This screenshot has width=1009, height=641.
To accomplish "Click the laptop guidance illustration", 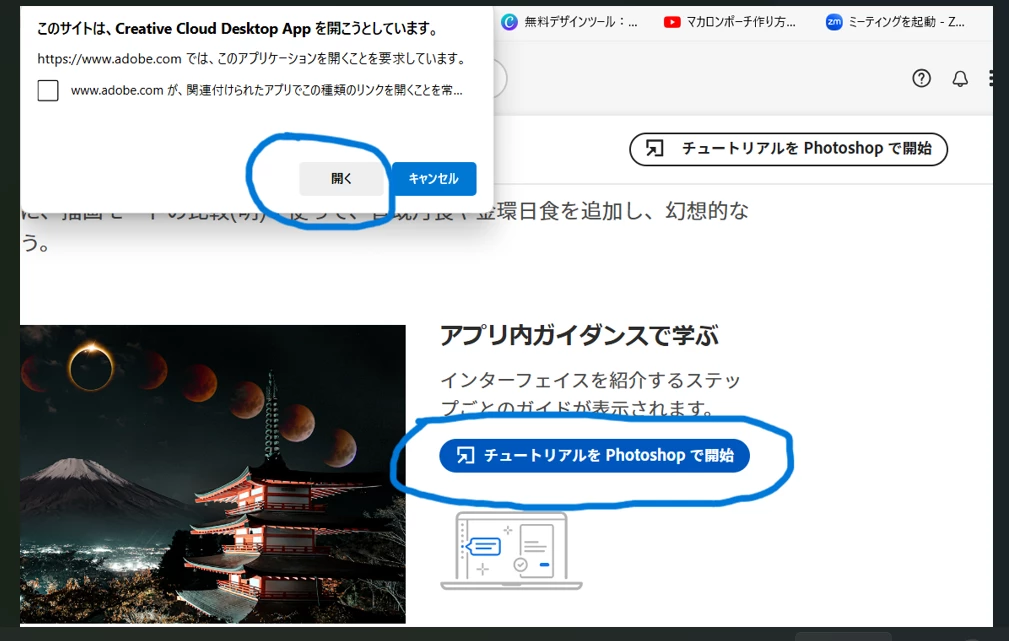I will pos(512,551).
